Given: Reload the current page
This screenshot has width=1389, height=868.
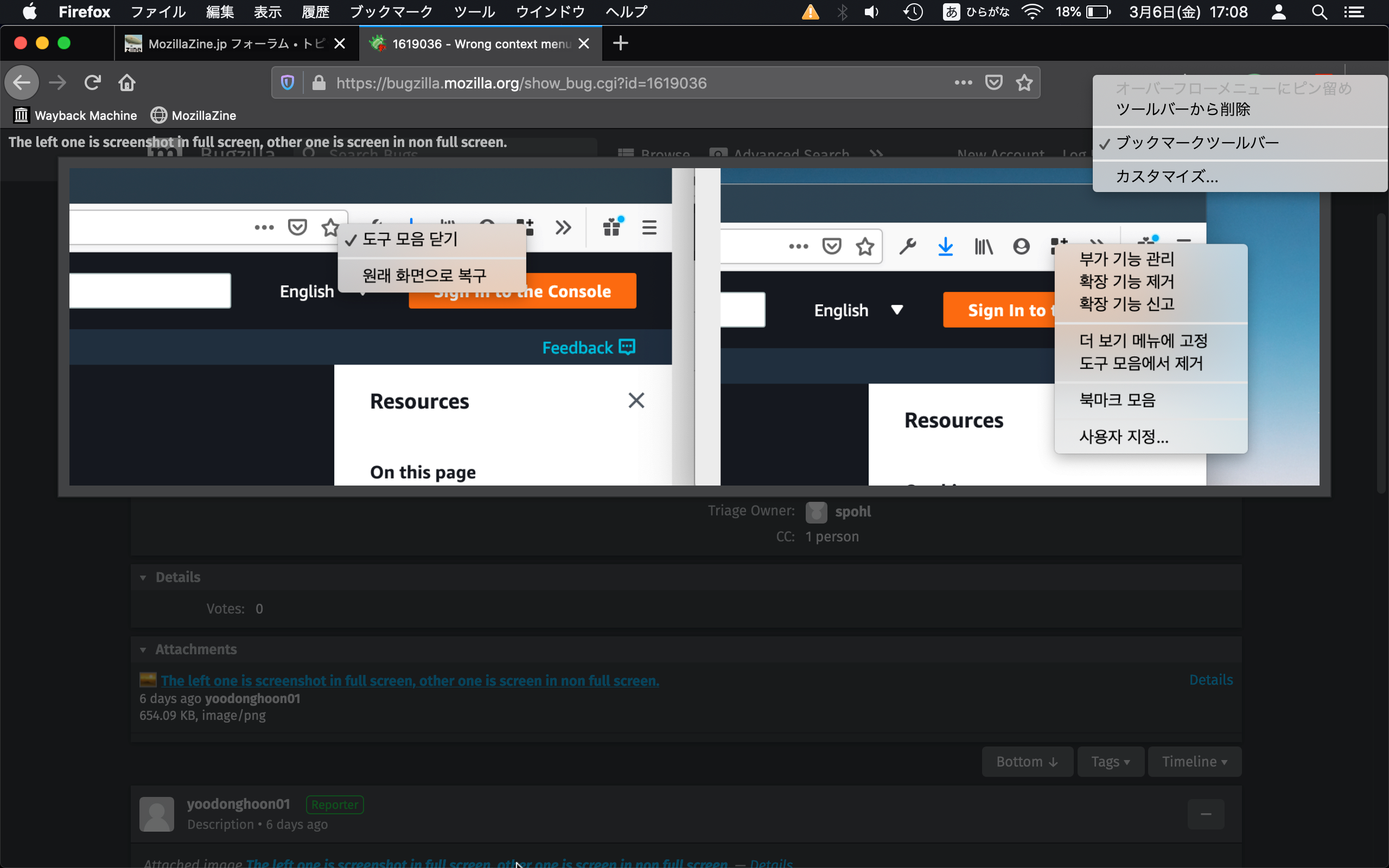Looking at the screenshot, I should coord(92,83).
